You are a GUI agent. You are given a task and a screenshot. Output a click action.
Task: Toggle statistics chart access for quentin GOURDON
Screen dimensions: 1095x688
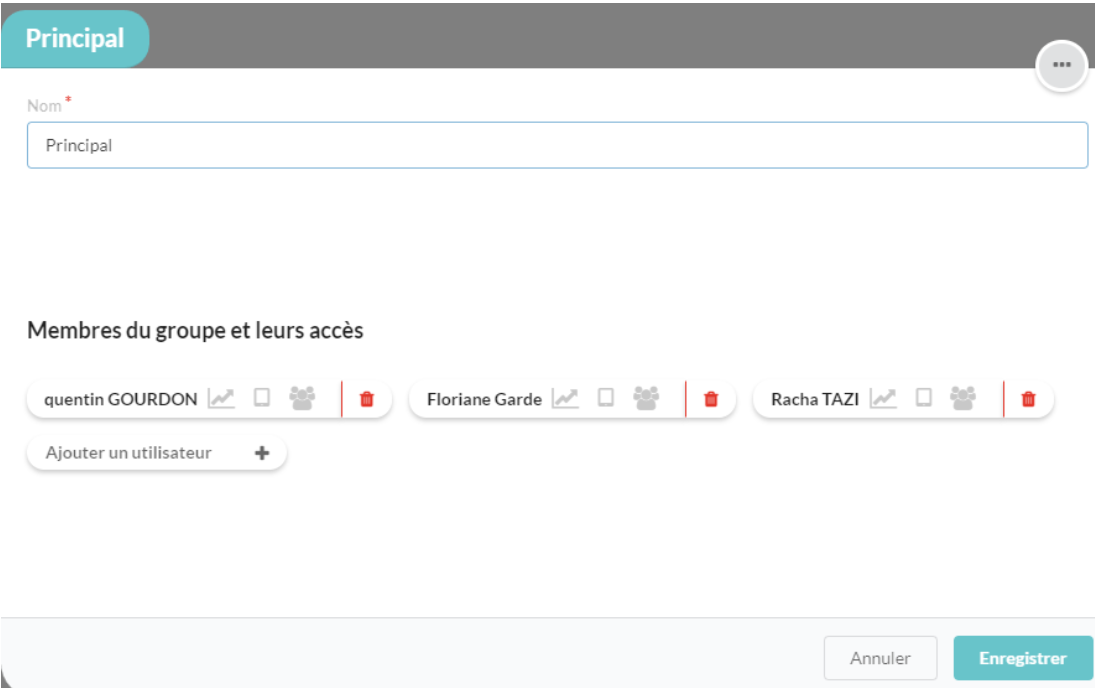221,399
